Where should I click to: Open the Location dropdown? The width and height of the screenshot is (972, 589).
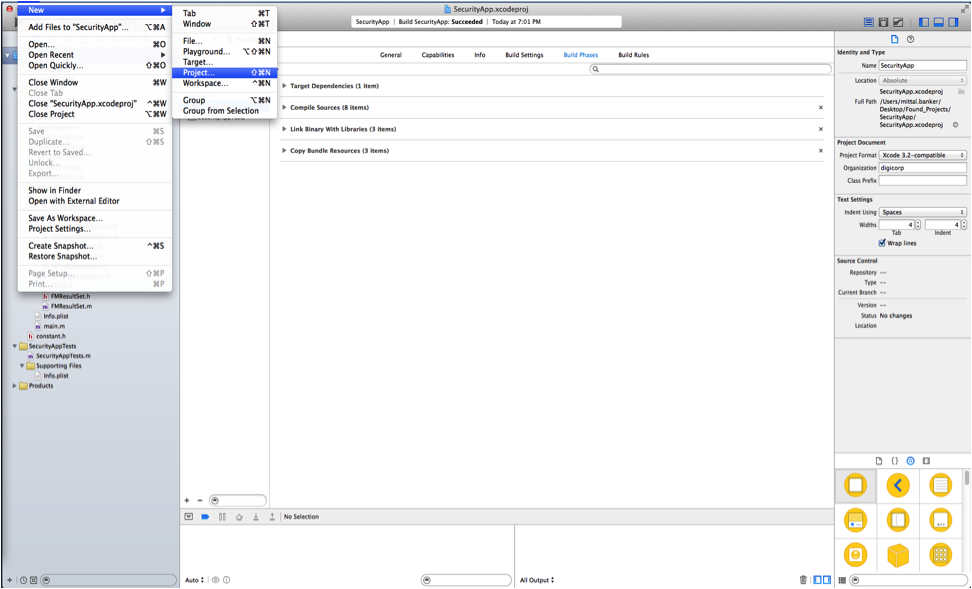tap(922, 81)
